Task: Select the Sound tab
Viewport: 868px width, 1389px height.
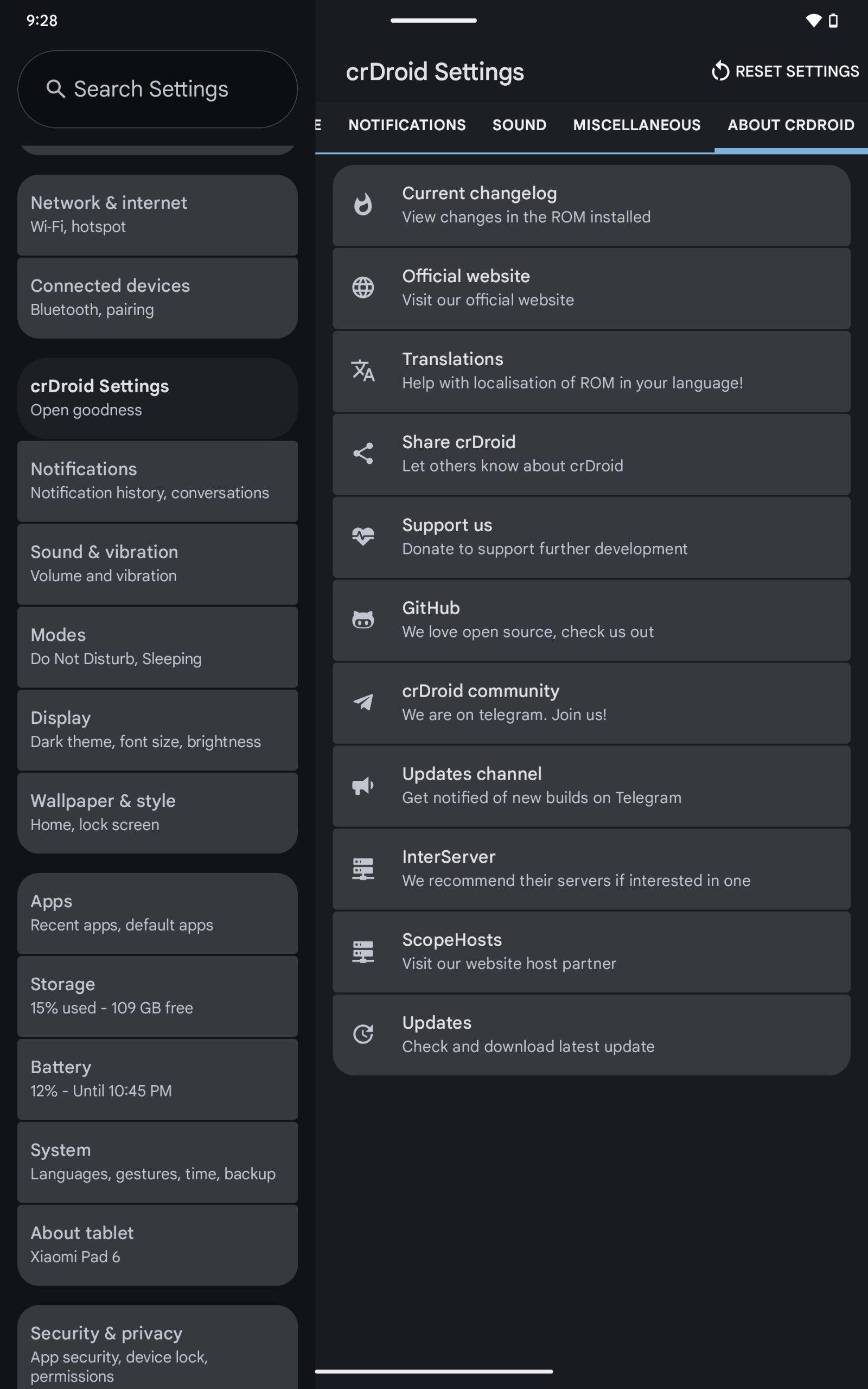Action: click(x=519, y=125)
